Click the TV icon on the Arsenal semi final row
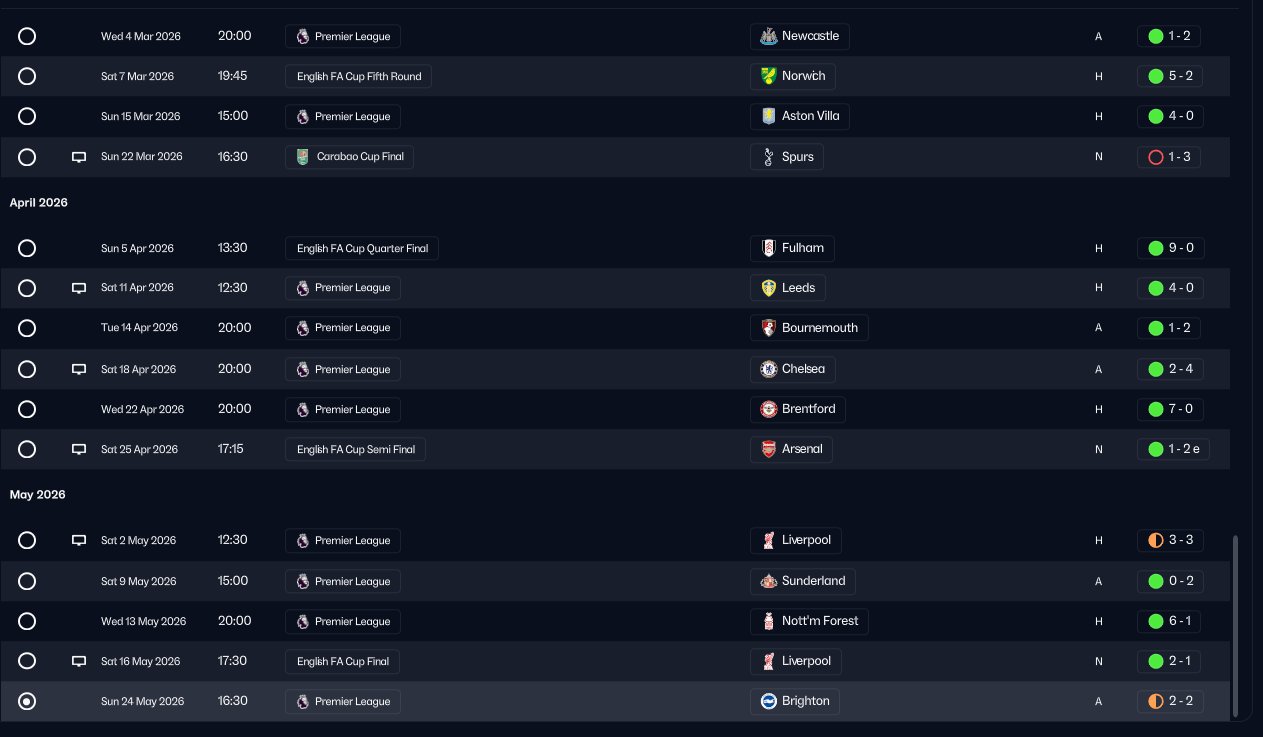This screenshot has width=1263, height=737. point(79,450)
